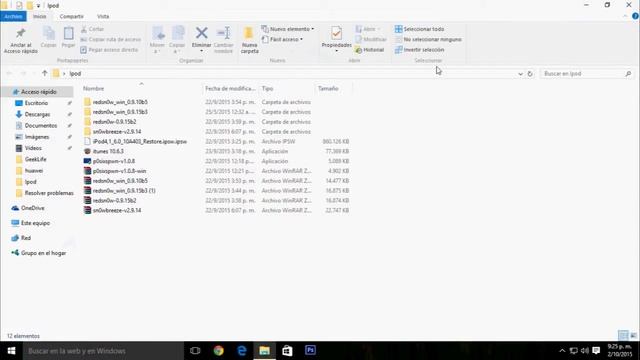
Task: Switch to the Inicio tab
Action: point(40,16)
